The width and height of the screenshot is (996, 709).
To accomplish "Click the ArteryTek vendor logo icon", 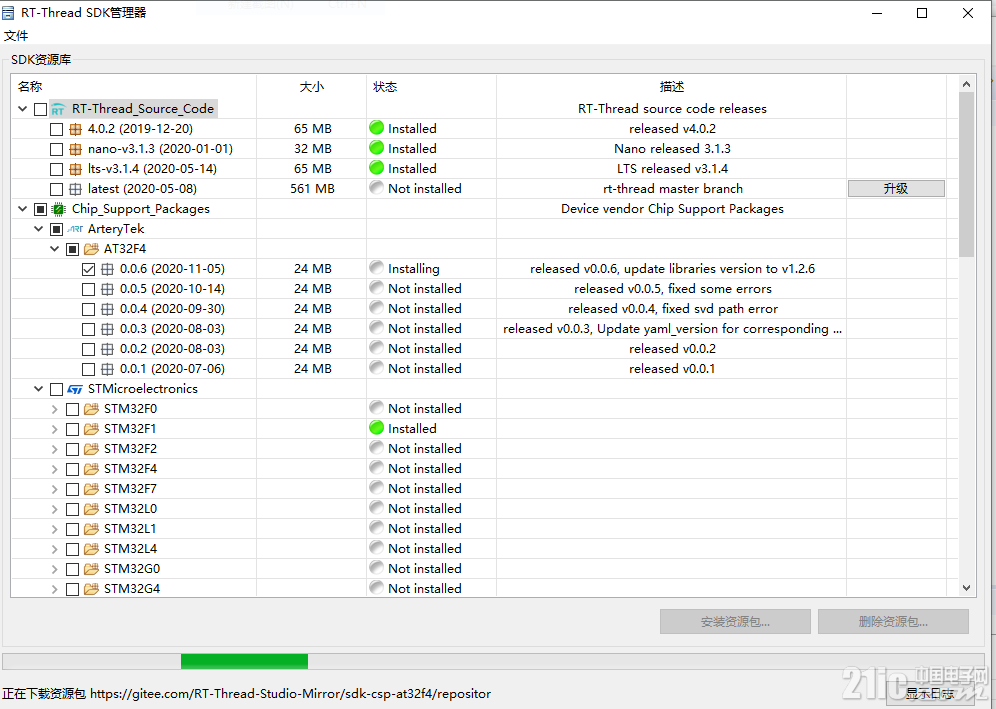I will click(x=75, y=229).
